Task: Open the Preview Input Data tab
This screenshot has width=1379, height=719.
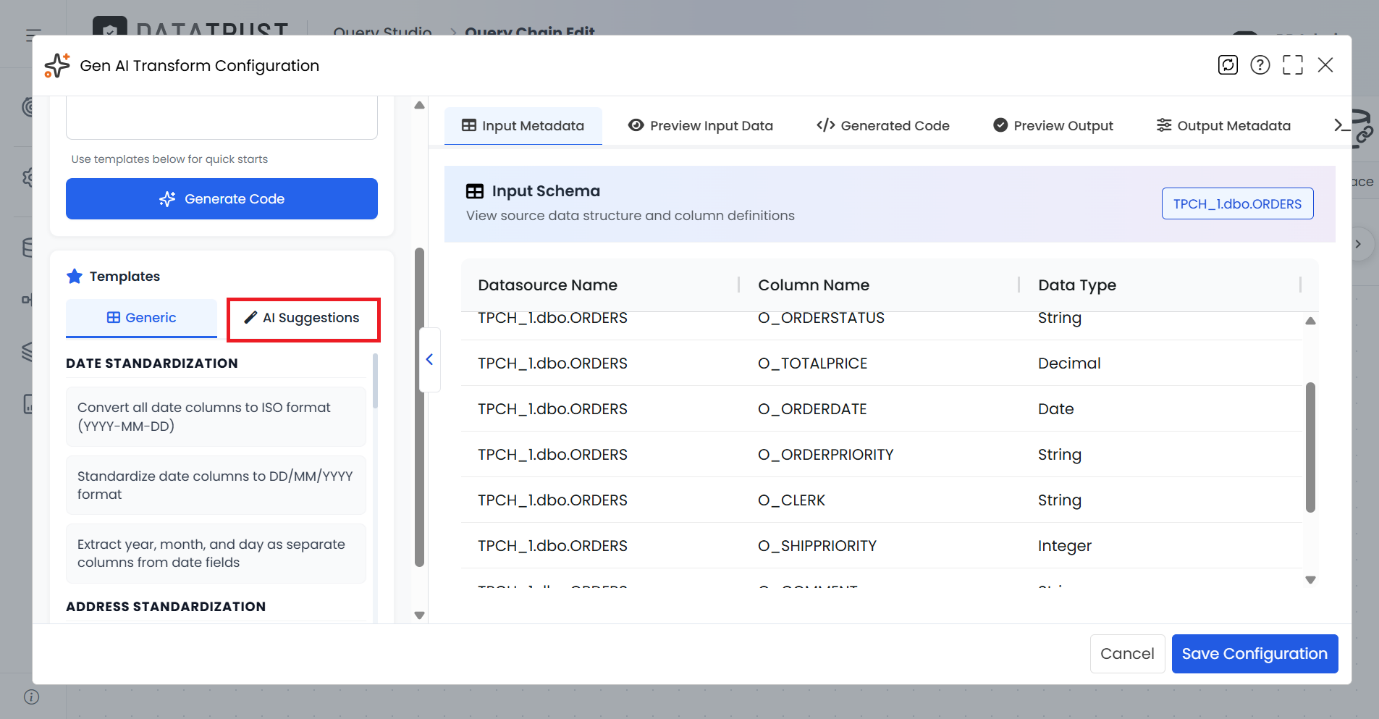Action: [x=701, y=126]
